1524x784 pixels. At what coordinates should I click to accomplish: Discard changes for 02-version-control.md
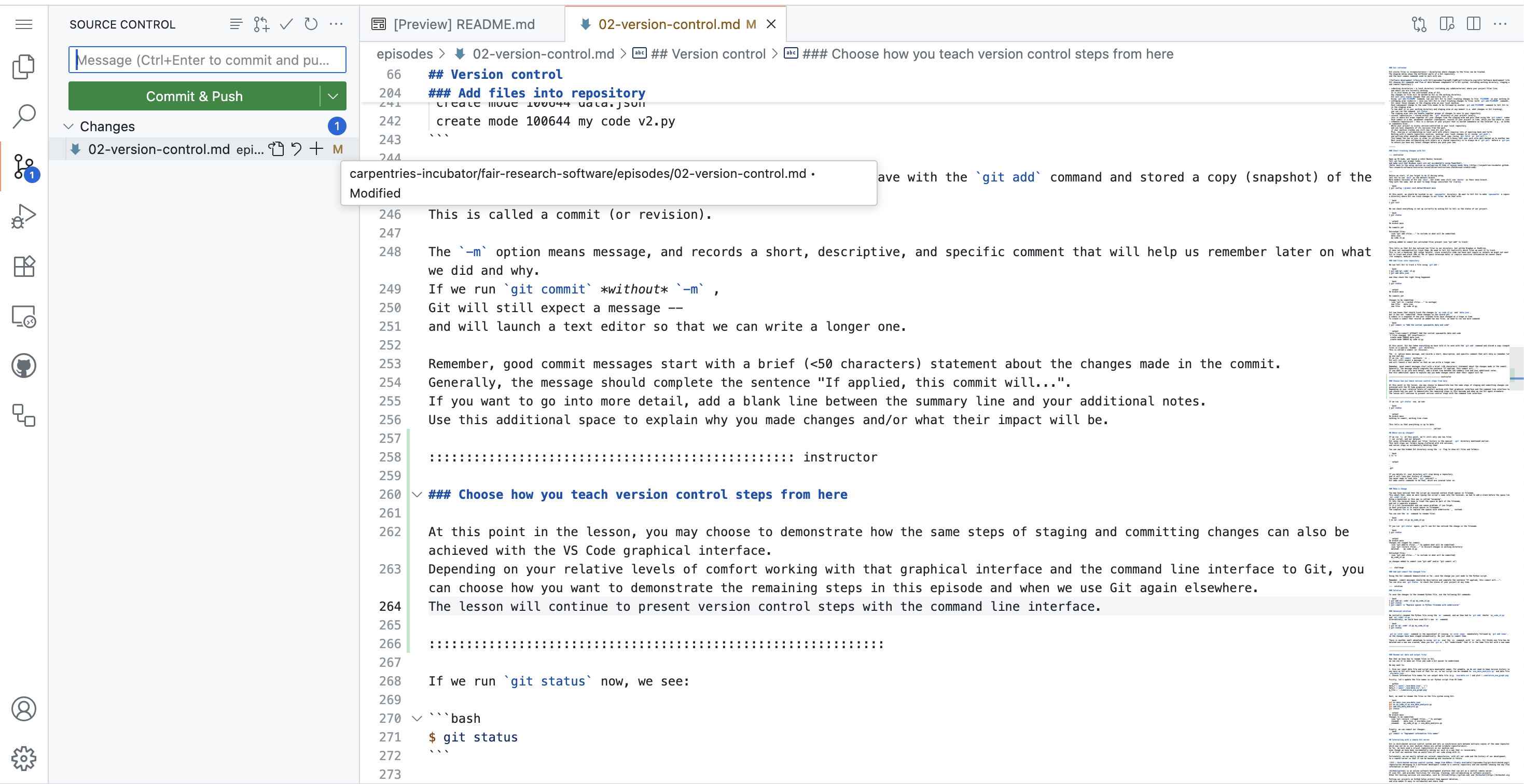(296, 149)
